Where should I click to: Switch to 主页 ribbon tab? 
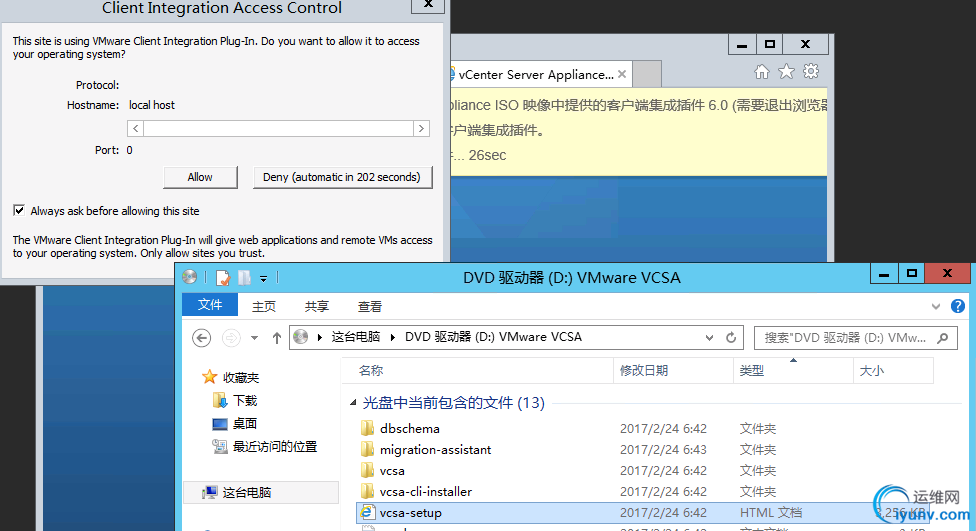264,306
